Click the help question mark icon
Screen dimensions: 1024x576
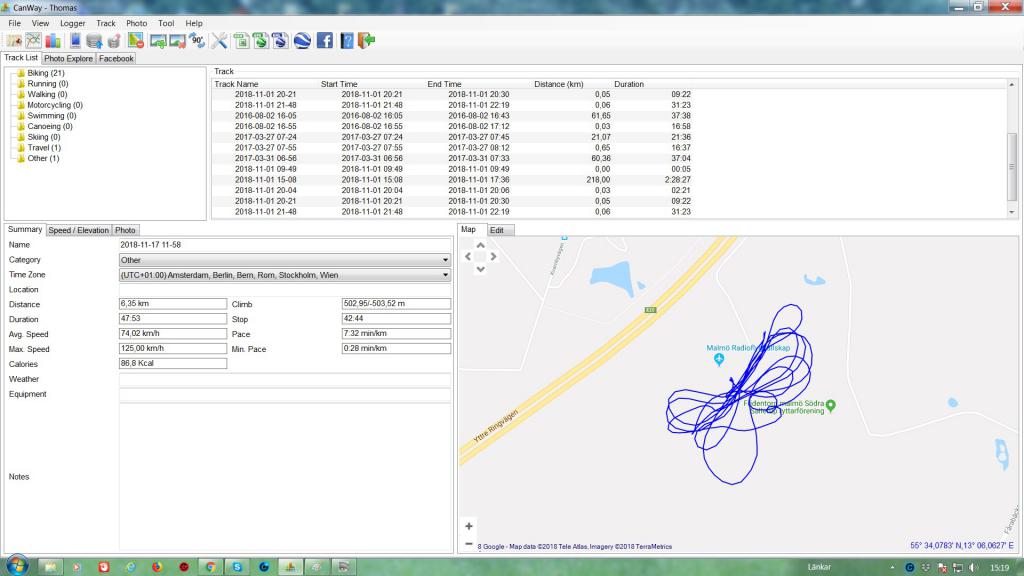347,41
